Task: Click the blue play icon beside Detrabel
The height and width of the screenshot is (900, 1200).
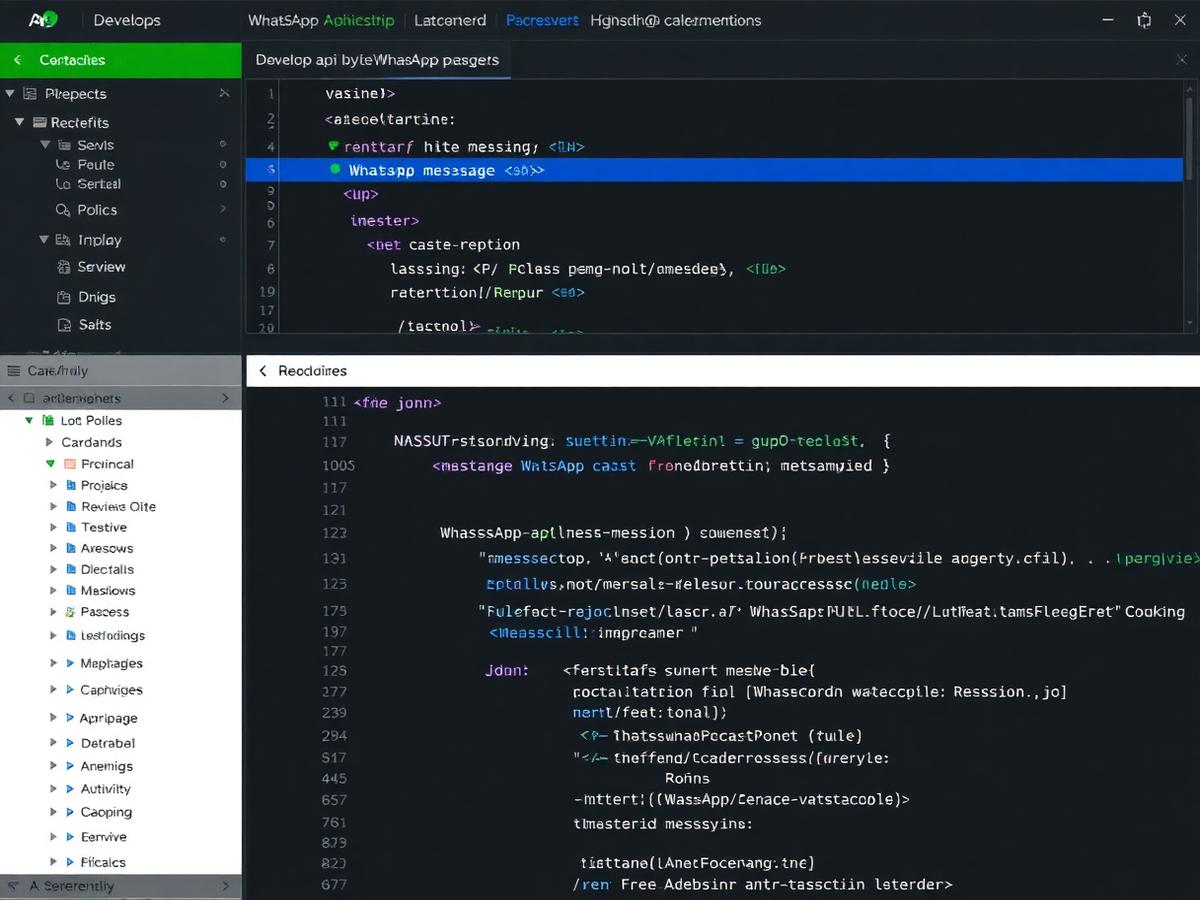Action: [70, 743]
